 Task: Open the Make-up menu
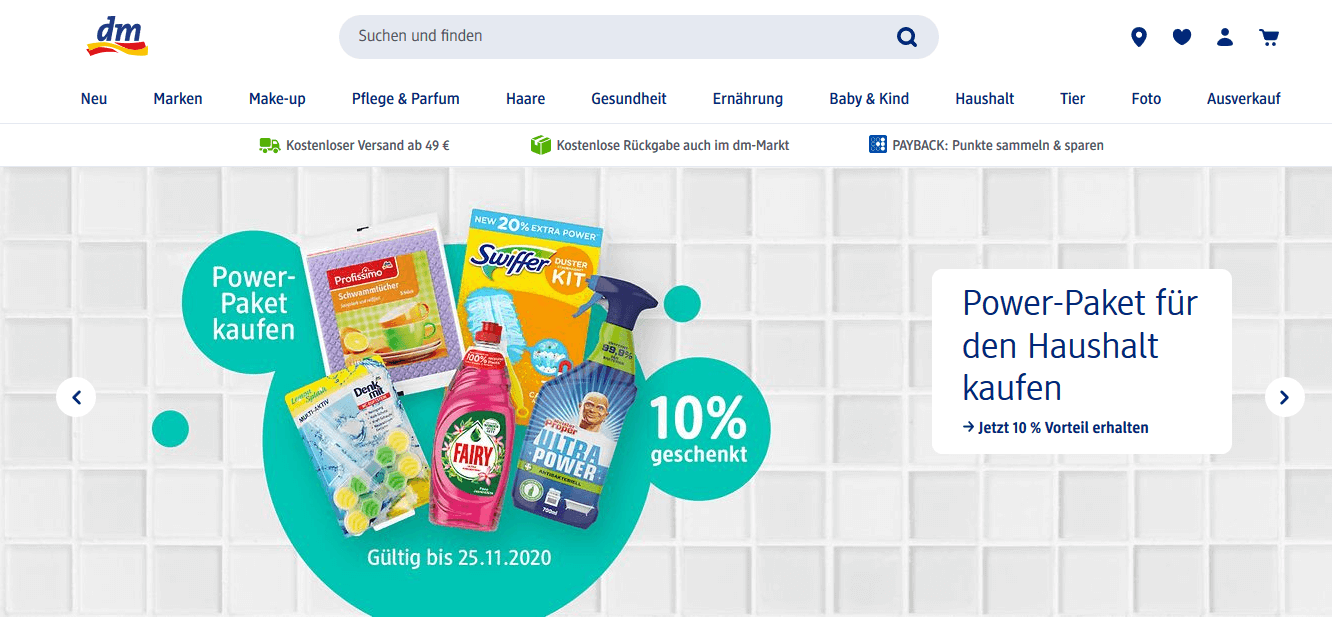click(277, 98)
